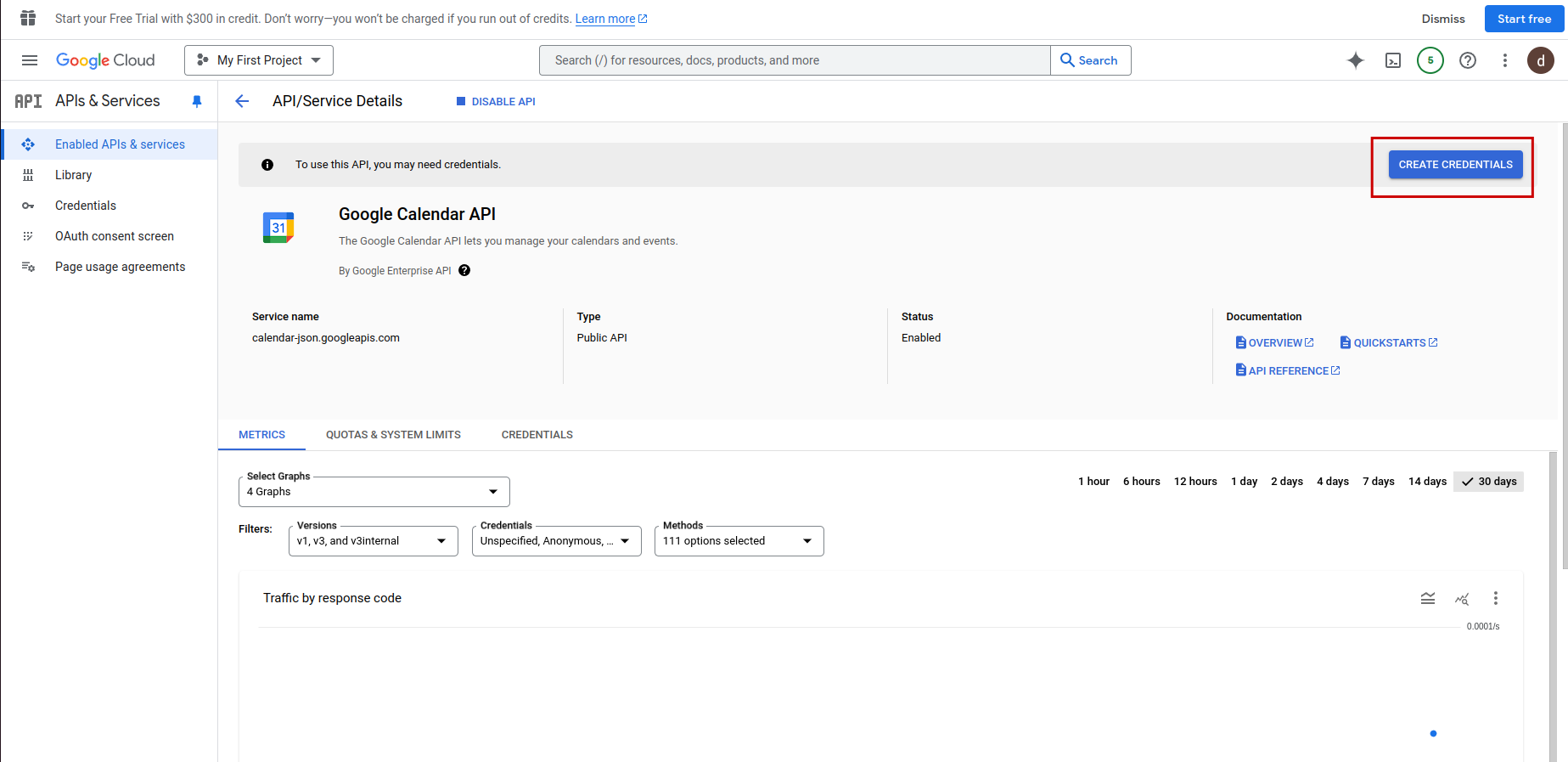Viewport: 1568px width, 762px height.
Task: Select the 1 hour time range
Action: point(1093,482)
